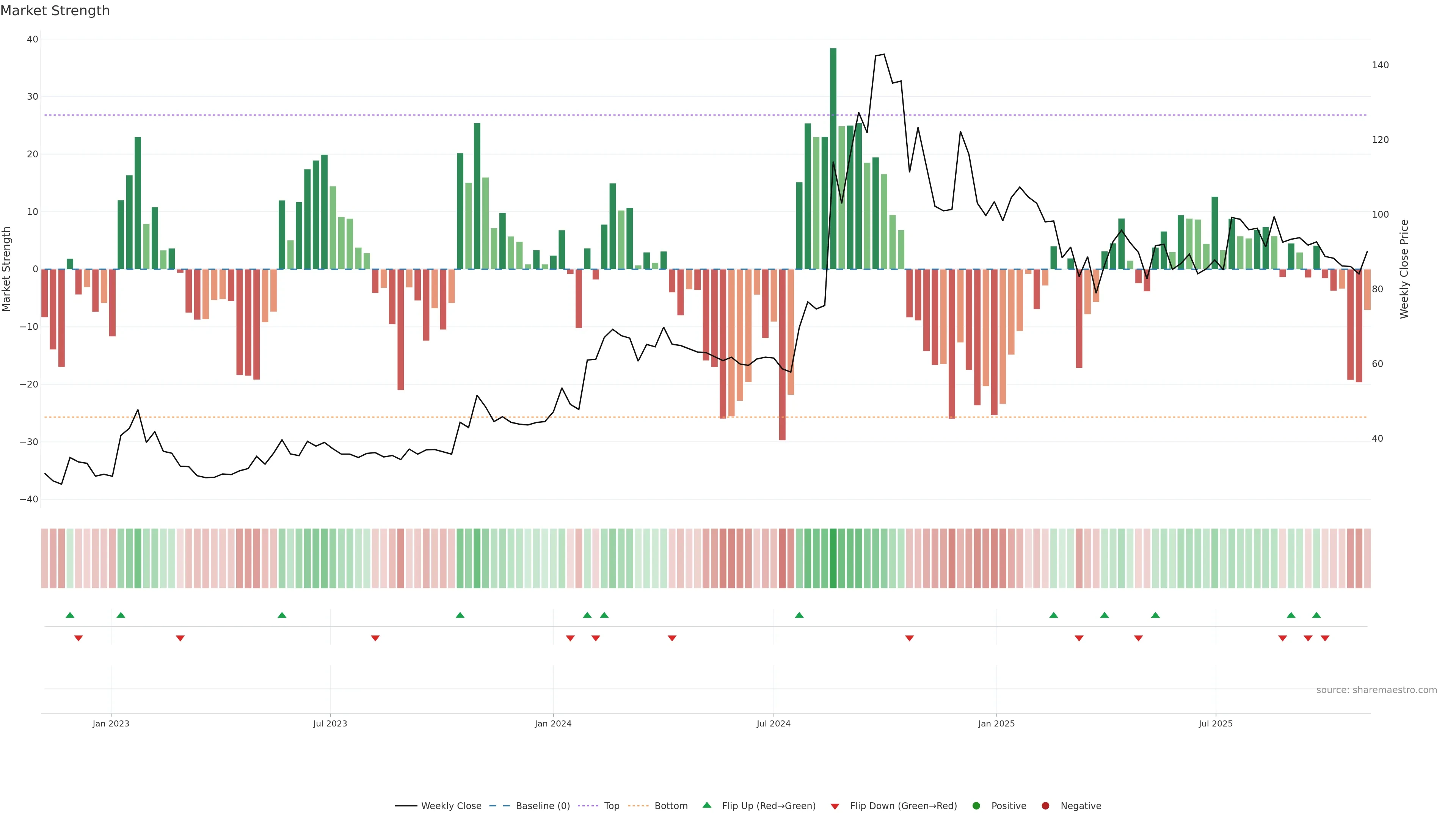This screenshot has width=1456, height=819.
Task: Click the leftmost red flip-down triangle marker
Action: 78,638
